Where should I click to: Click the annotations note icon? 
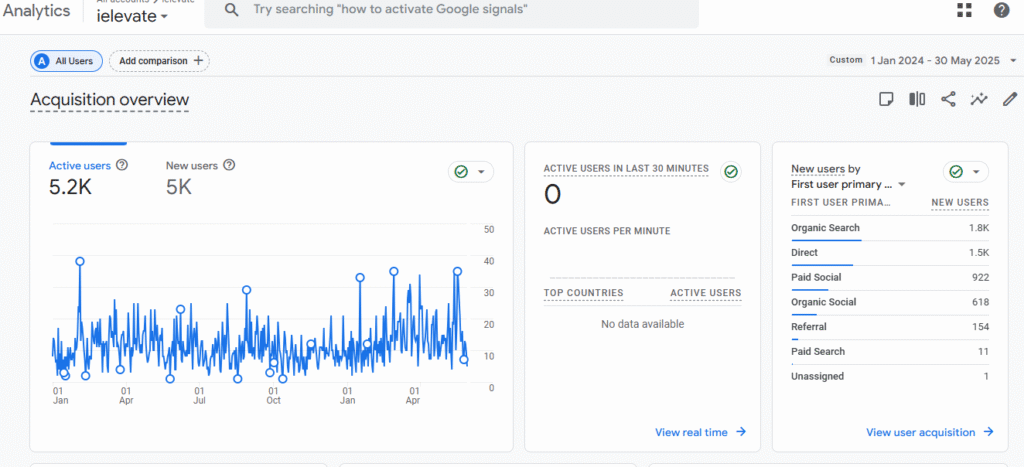tap(885, 99)
